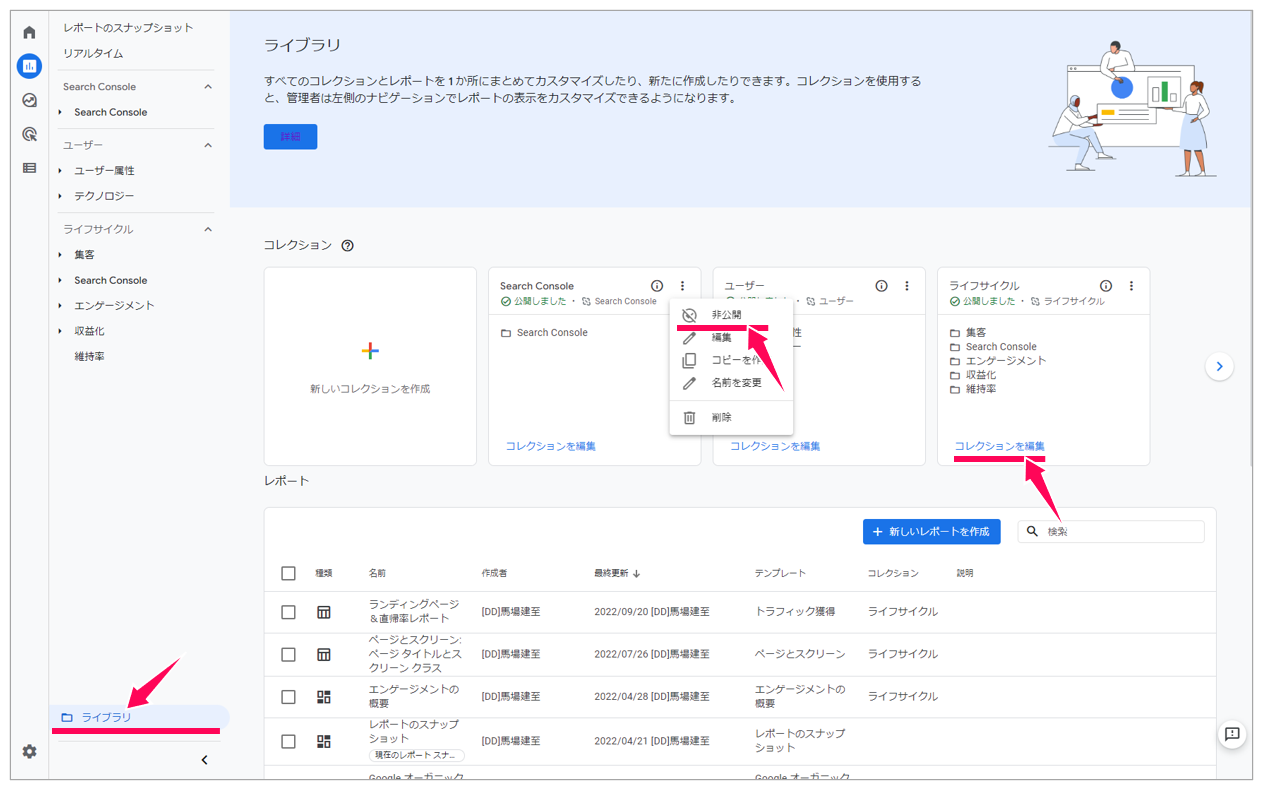Check the box for ページとスクリーン report row
The width and height of the screenshot is (1263, 788).
coord(288,654)
